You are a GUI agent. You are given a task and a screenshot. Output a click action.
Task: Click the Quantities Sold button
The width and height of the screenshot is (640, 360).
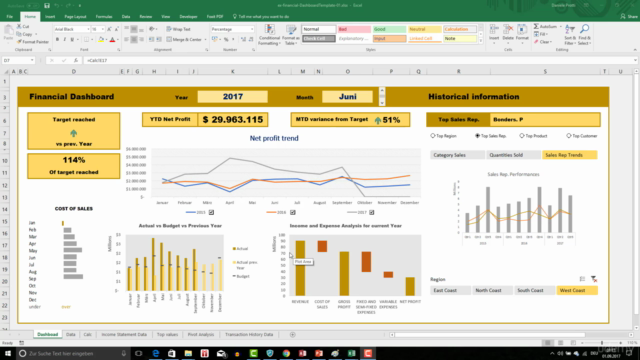[513, 155]
